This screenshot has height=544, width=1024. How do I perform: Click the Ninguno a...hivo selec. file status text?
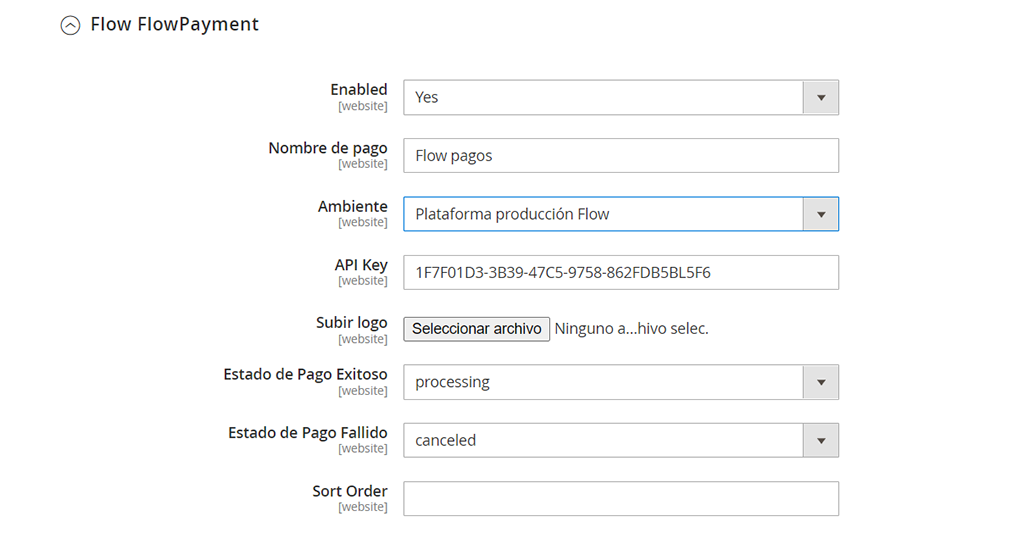pos(632,328)
